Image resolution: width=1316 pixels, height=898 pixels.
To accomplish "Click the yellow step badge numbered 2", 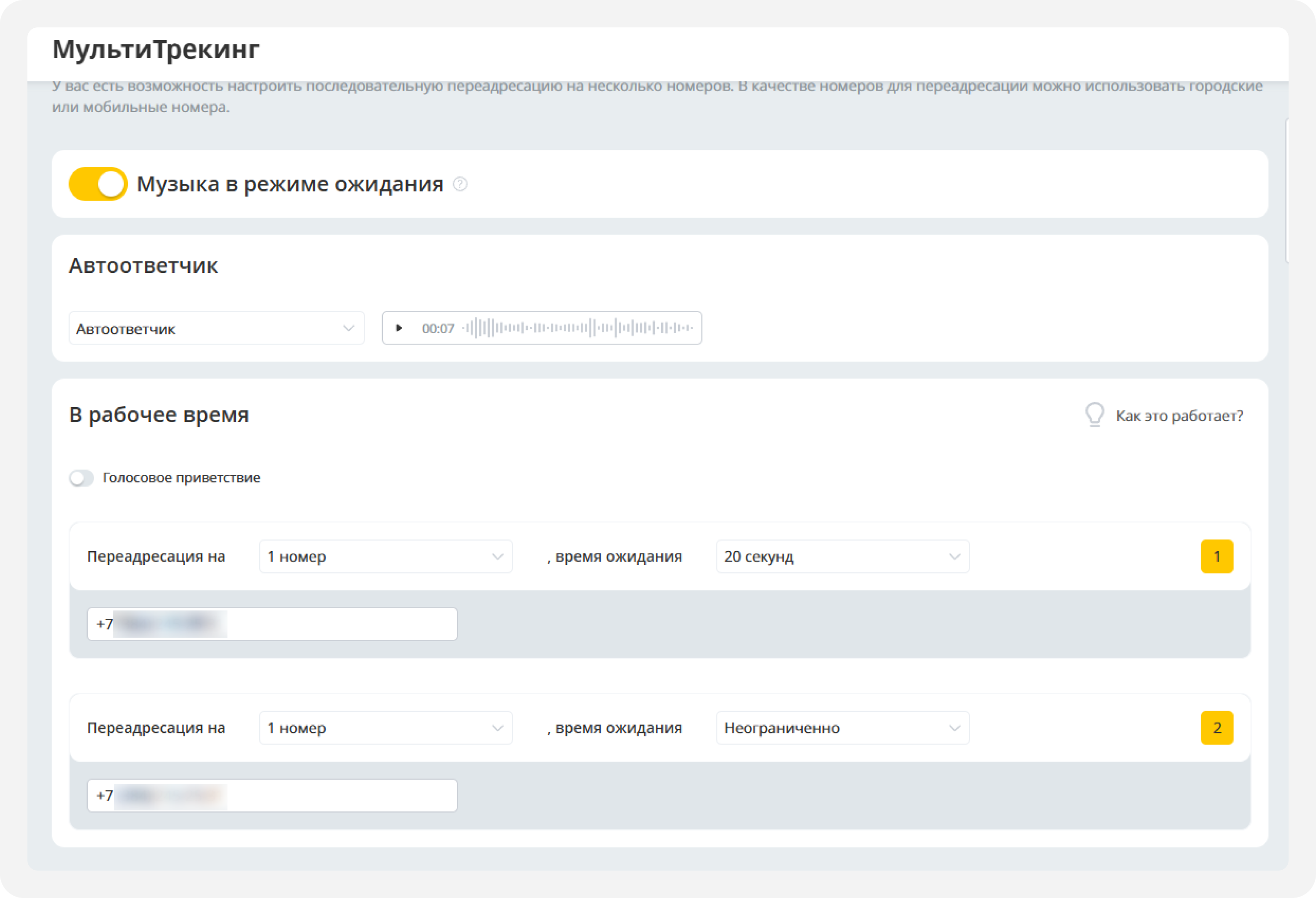I will 1216,728.
